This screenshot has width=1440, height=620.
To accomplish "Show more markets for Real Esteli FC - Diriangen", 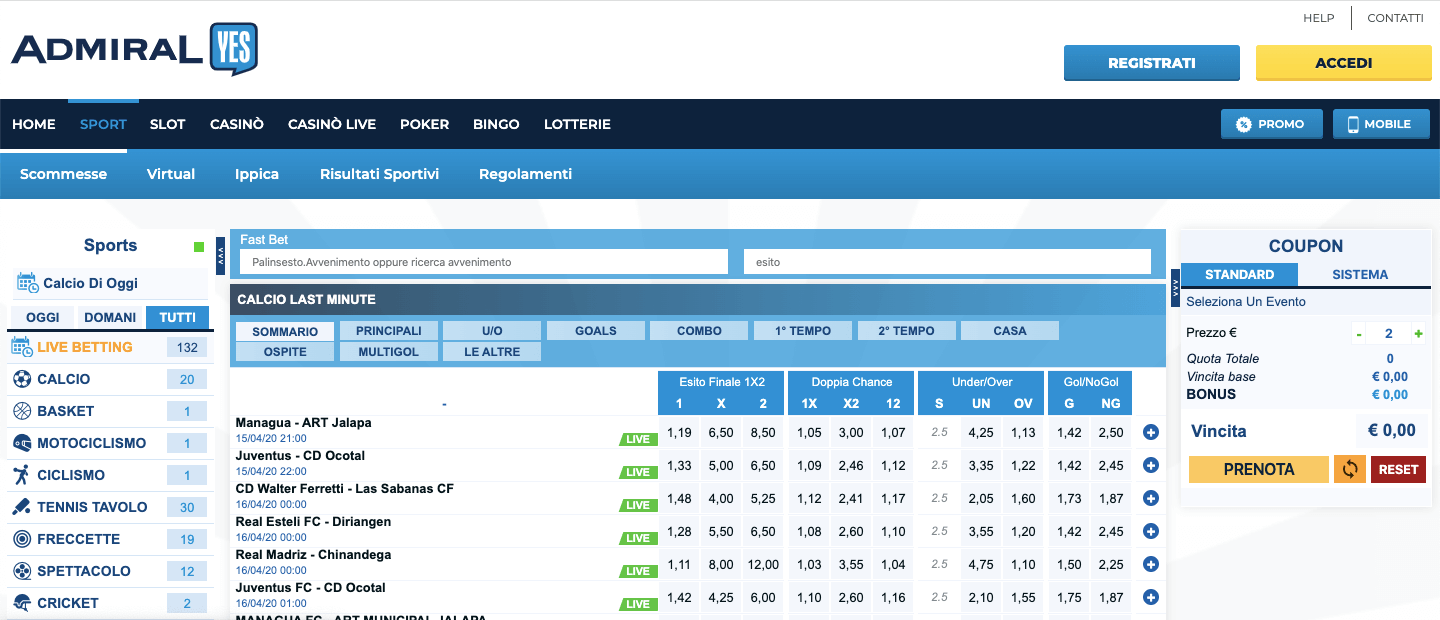I will [1150, 531].
